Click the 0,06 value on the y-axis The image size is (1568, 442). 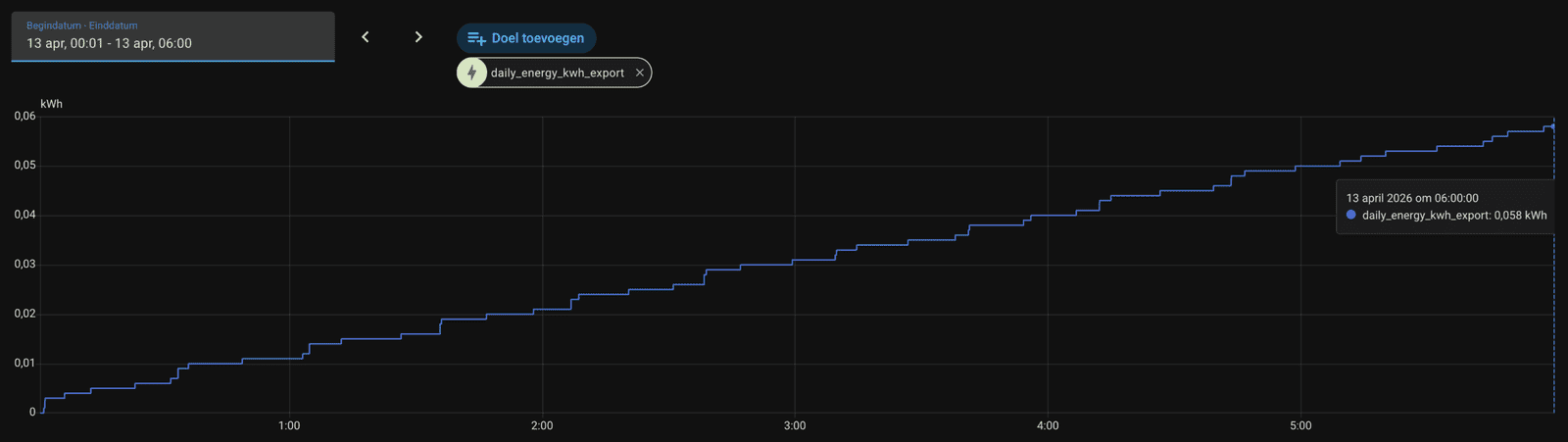coord(24,116)
